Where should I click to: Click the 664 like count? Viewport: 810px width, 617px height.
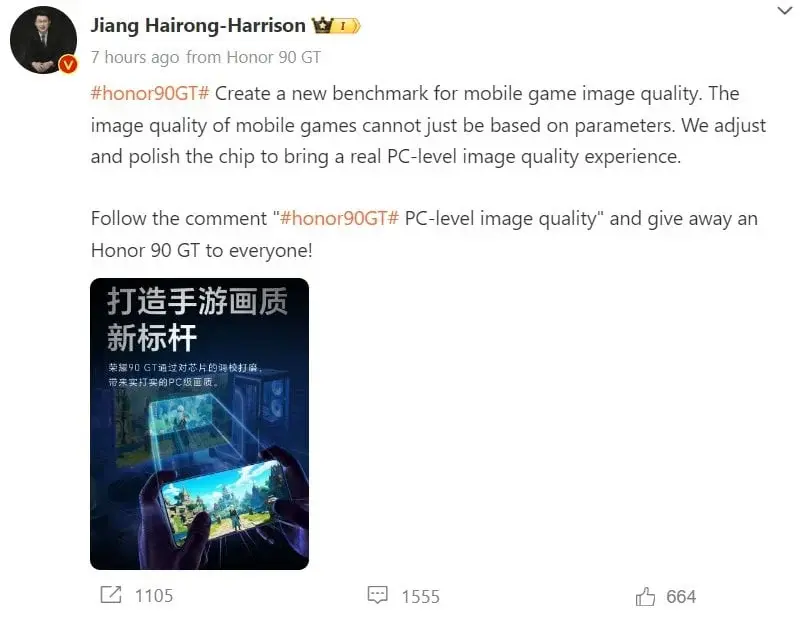click(x=681, y=597)
